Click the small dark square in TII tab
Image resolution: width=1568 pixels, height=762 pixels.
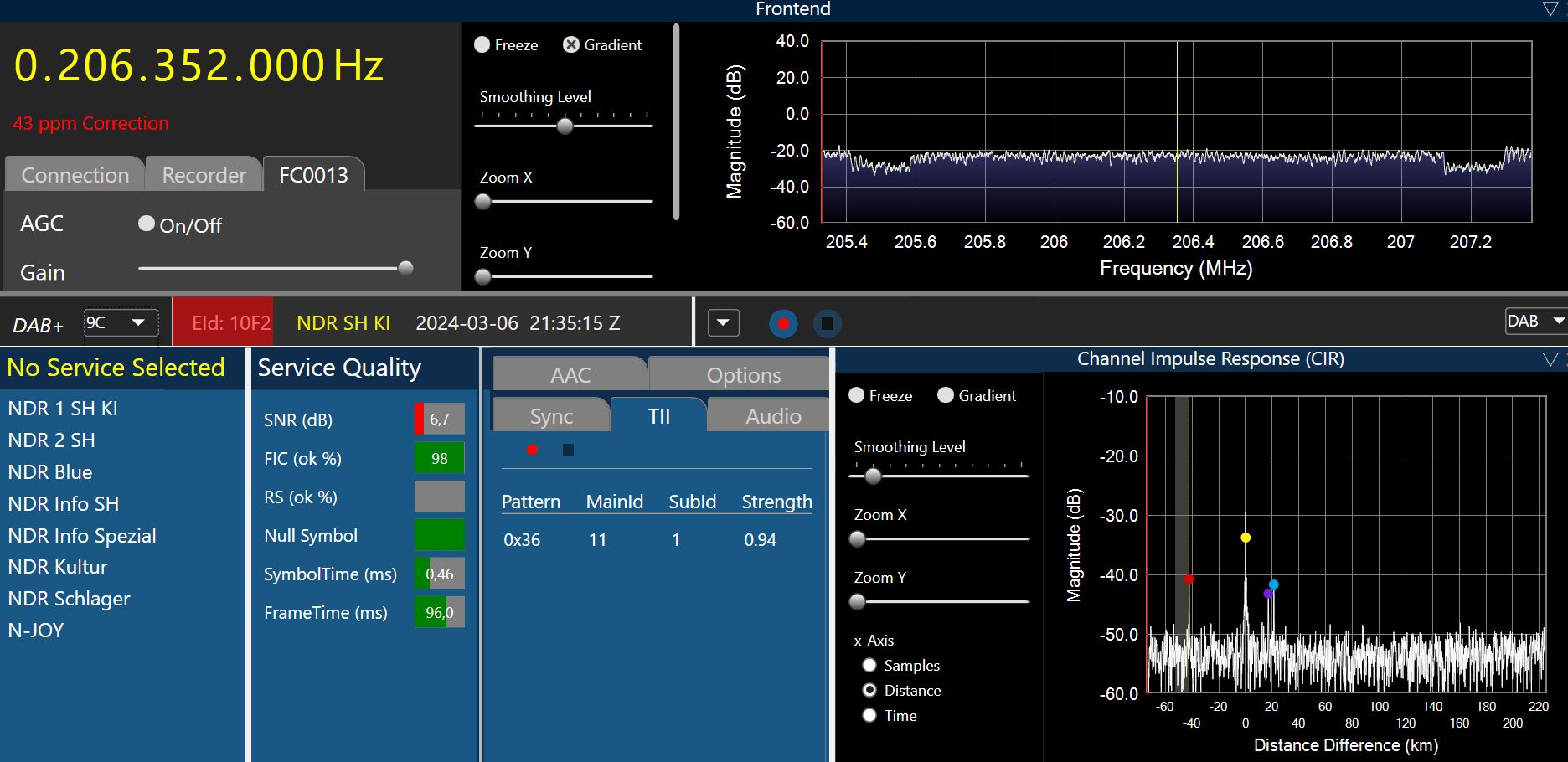click(x=568, y=450)
